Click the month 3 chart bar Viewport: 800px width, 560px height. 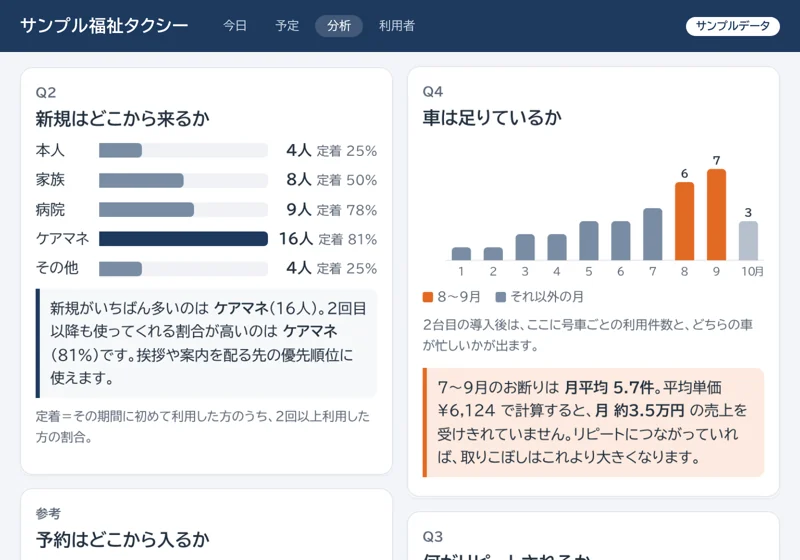(x=525, y=247)
